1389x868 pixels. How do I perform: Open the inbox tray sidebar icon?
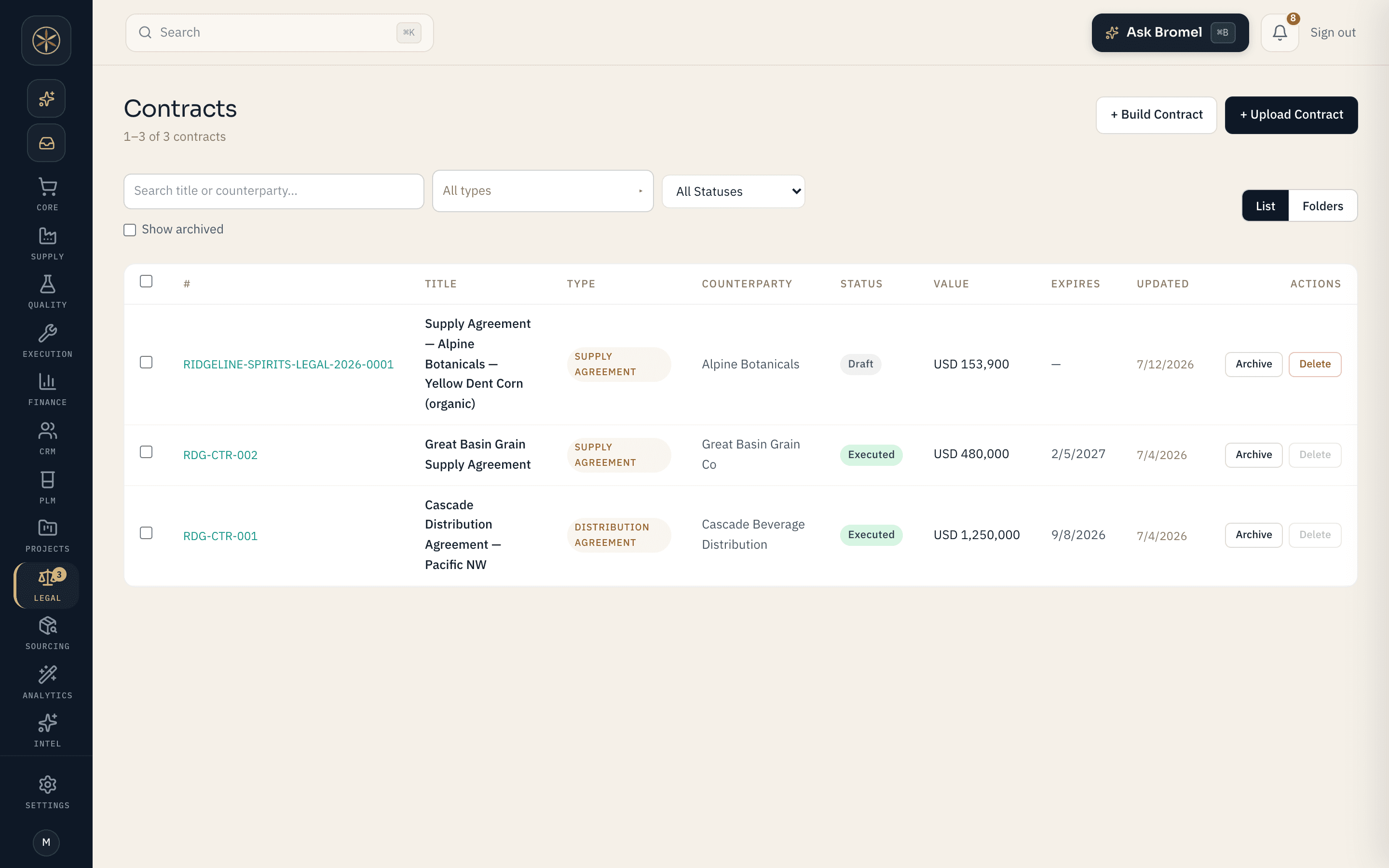46,143
